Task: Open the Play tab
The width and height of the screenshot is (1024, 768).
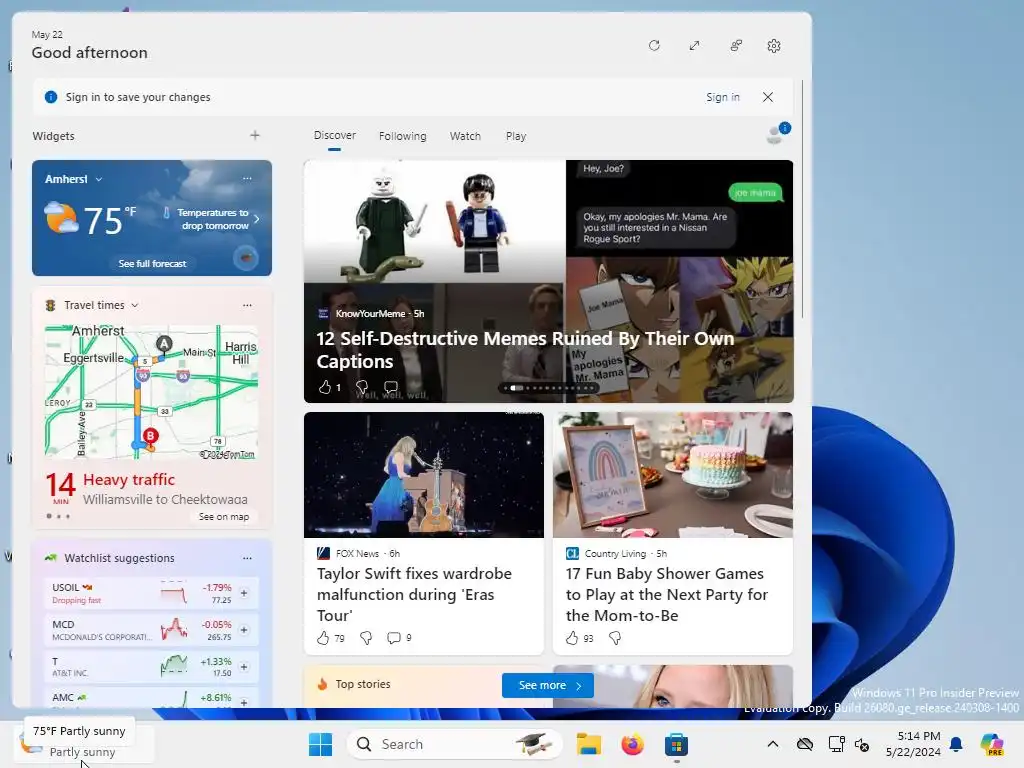Action: [x=516, y=136]
